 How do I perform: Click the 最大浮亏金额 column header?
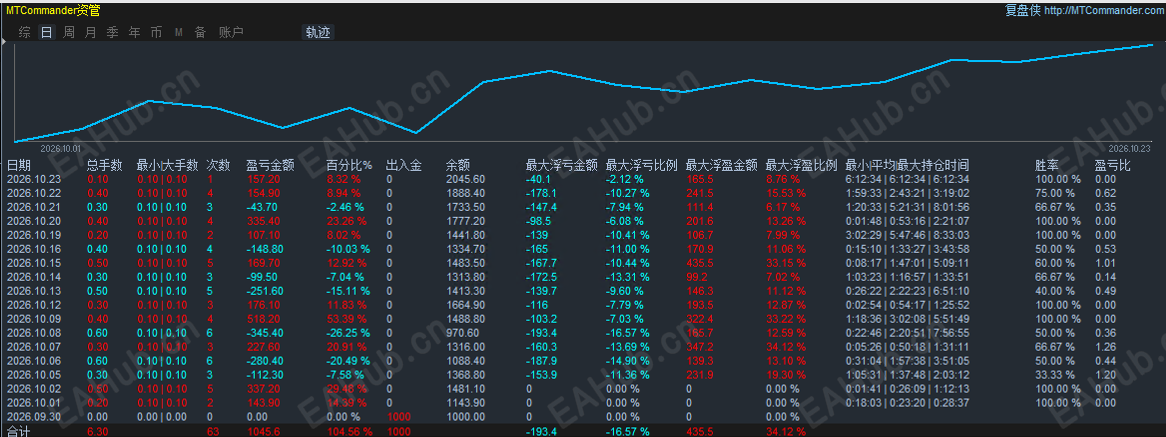coord(561,165)
